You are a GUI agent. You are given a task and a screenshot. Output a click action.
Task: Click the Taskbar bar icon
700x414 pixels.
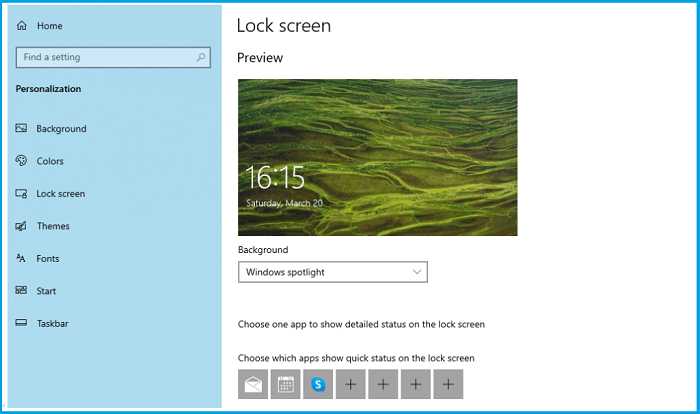[21, 322]
